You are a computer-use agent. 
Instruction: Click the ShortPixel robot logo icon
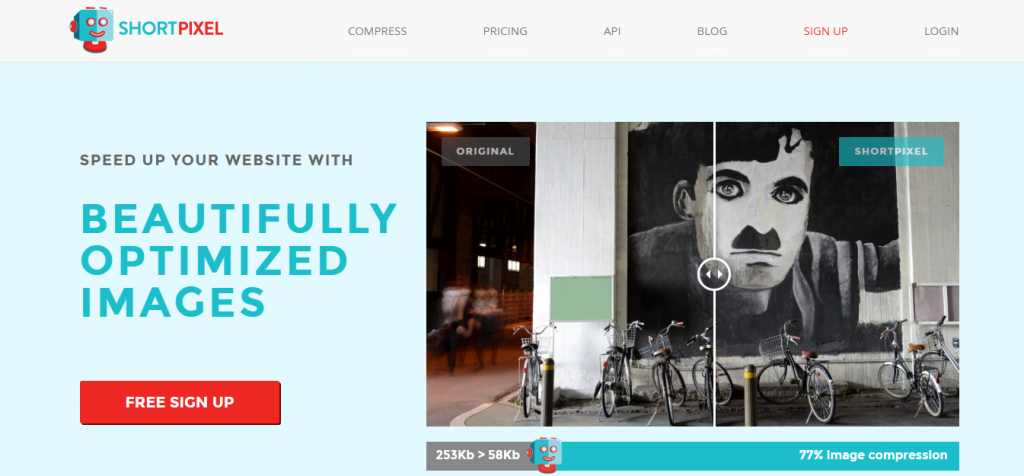[93, 29]
